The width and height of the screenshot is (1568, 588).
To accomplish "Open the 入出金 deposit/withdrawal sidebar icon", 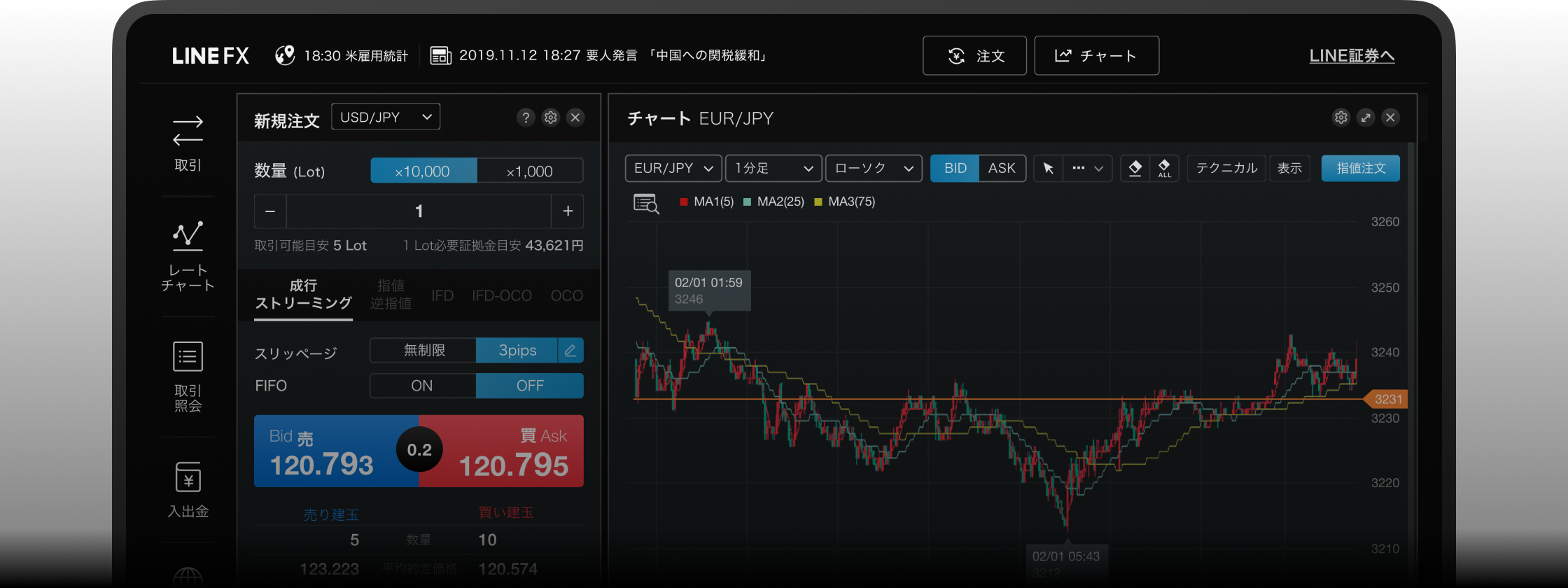I will tap(188, 490).
